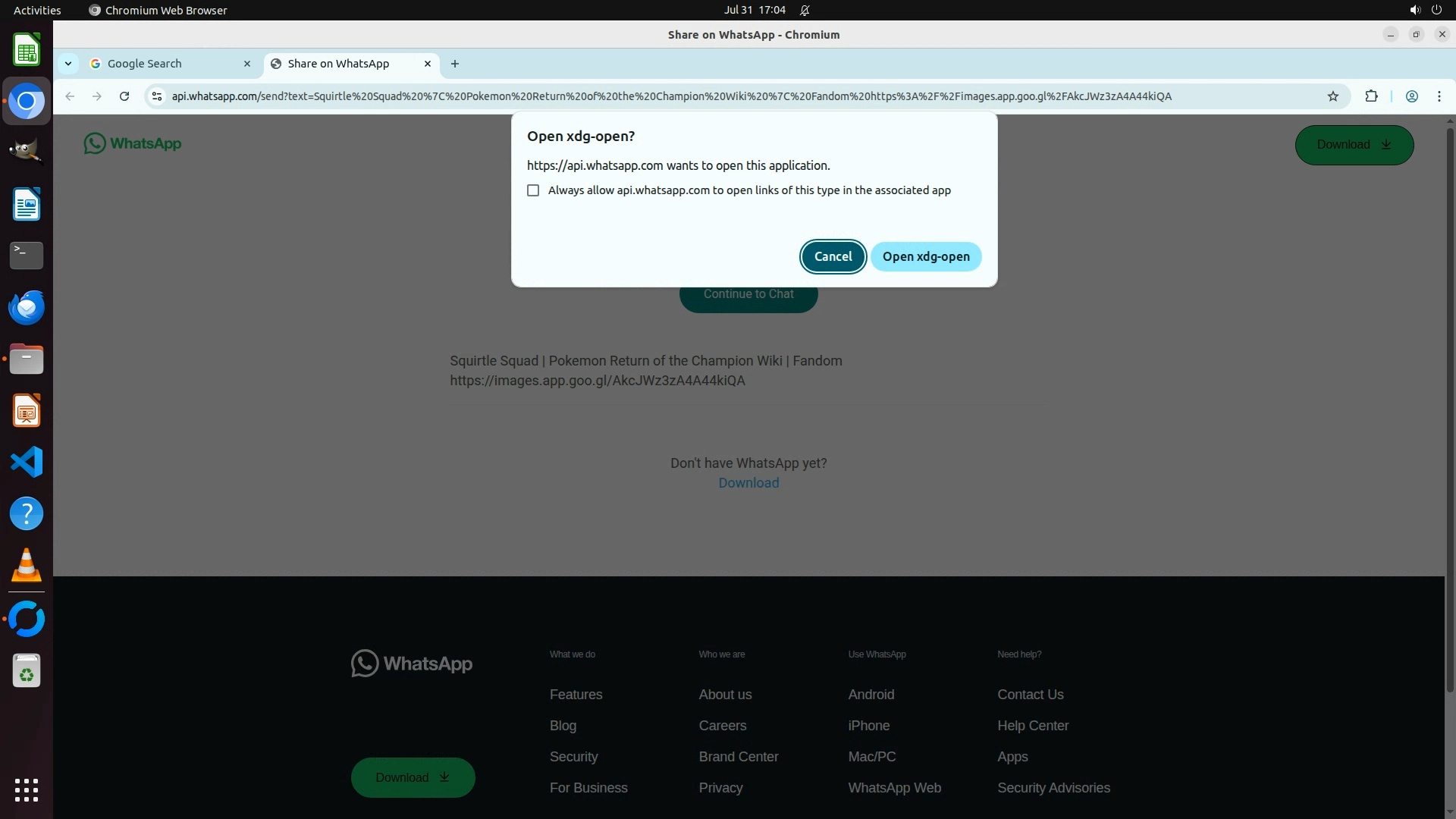Open the Chromium three-dot menu
Image resolution: width=1456 pixels, height=819 pixels.
point(1439,96)
